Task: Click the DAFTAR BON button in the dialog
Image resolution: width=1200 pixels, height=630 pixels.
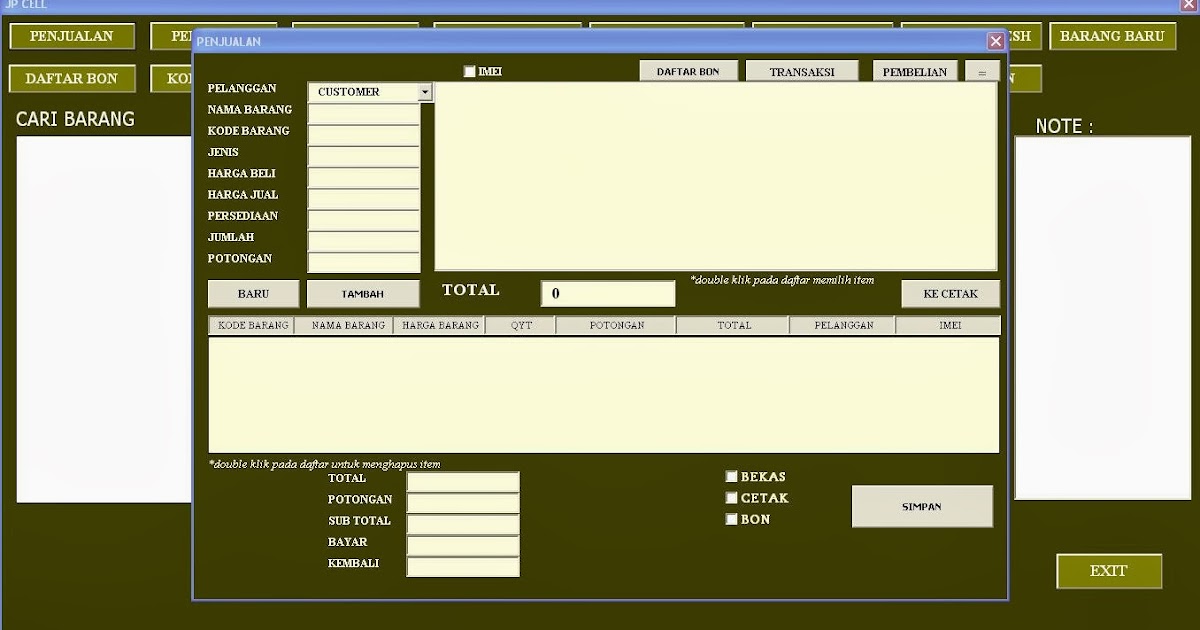Action: (x=689, y=70)
